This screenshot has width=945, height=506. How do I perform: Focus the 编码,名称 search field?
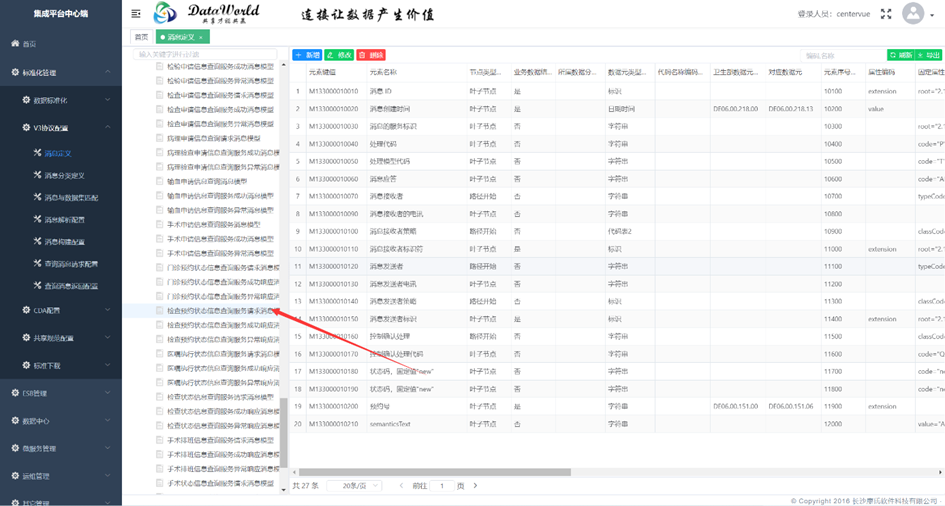pyautogui.click(x=843, y=55)
